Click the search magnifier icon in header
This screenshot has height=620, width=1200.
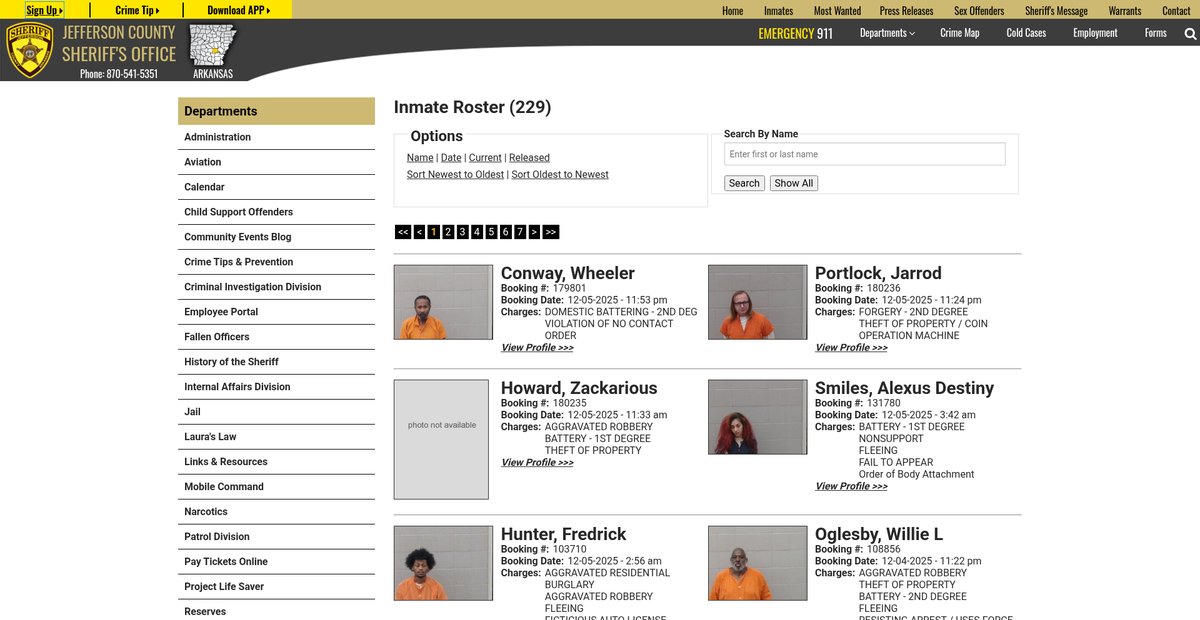coord(1190,34)
